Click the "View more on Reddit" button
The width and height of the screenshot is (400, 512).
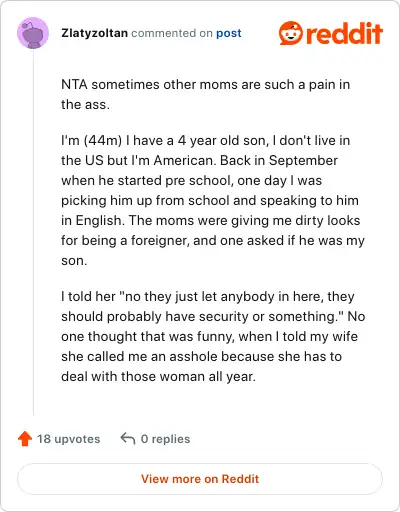click(200, 479)
